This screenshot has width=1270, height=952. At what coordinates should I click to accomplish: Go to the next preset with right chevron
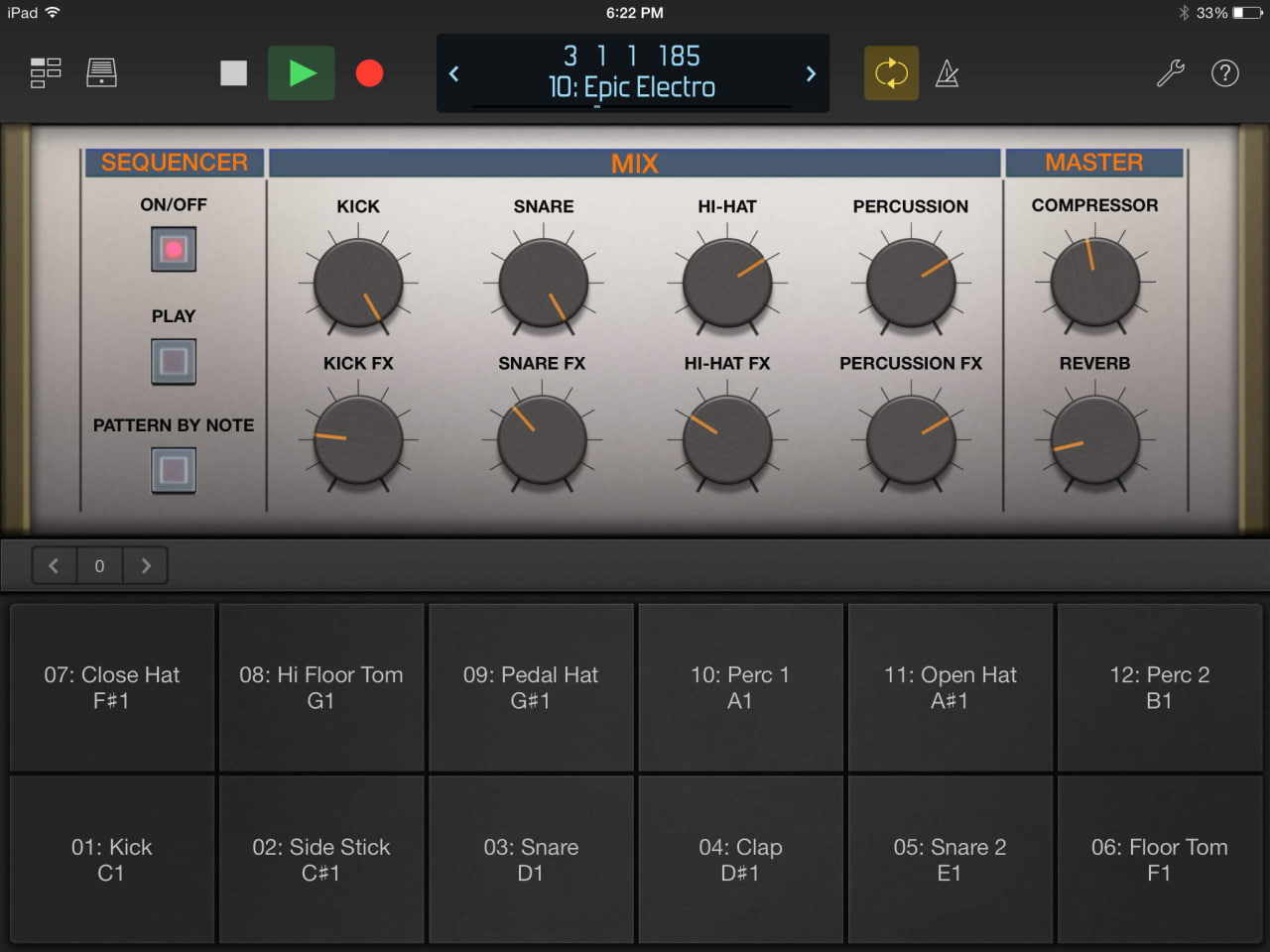pos(811,73)
